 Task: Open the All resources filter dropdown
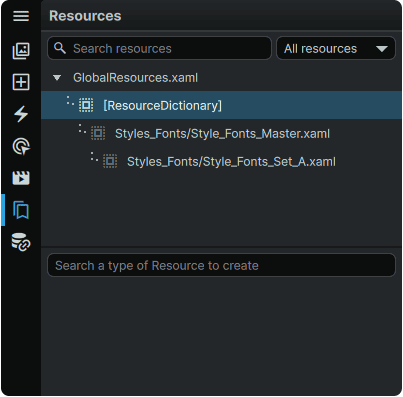pyautogui.click(x=336, y=48)
